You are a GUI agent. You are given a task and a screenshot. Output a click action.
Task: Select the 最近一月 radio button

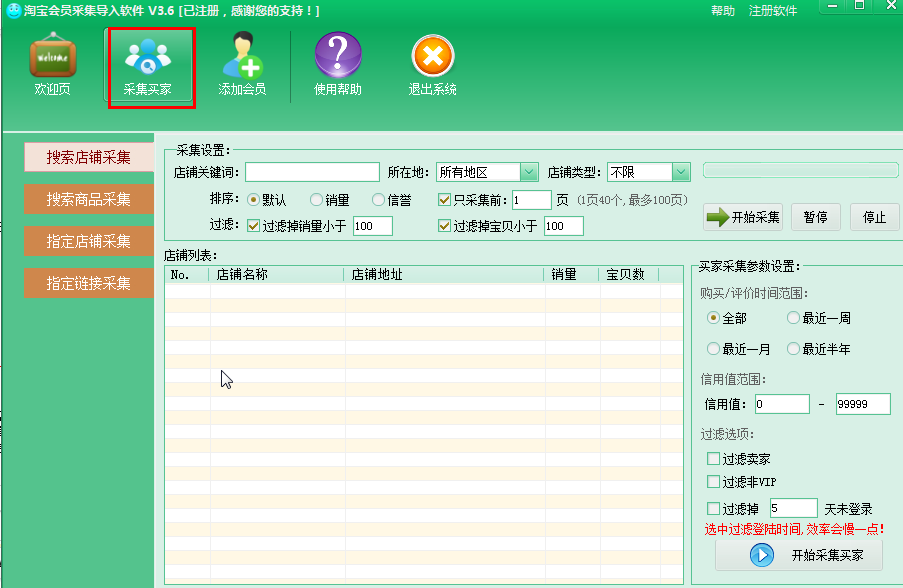pyautogui.click(x=713, y=348)
